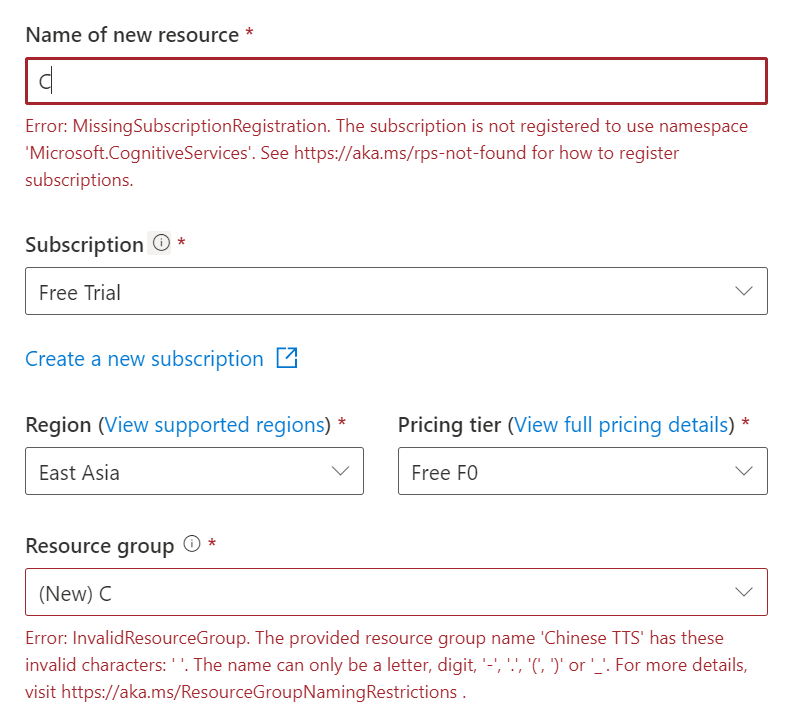This screenshot has width=791, height=717.
Task: Open the View supported regions link
Action: (216, 425)
